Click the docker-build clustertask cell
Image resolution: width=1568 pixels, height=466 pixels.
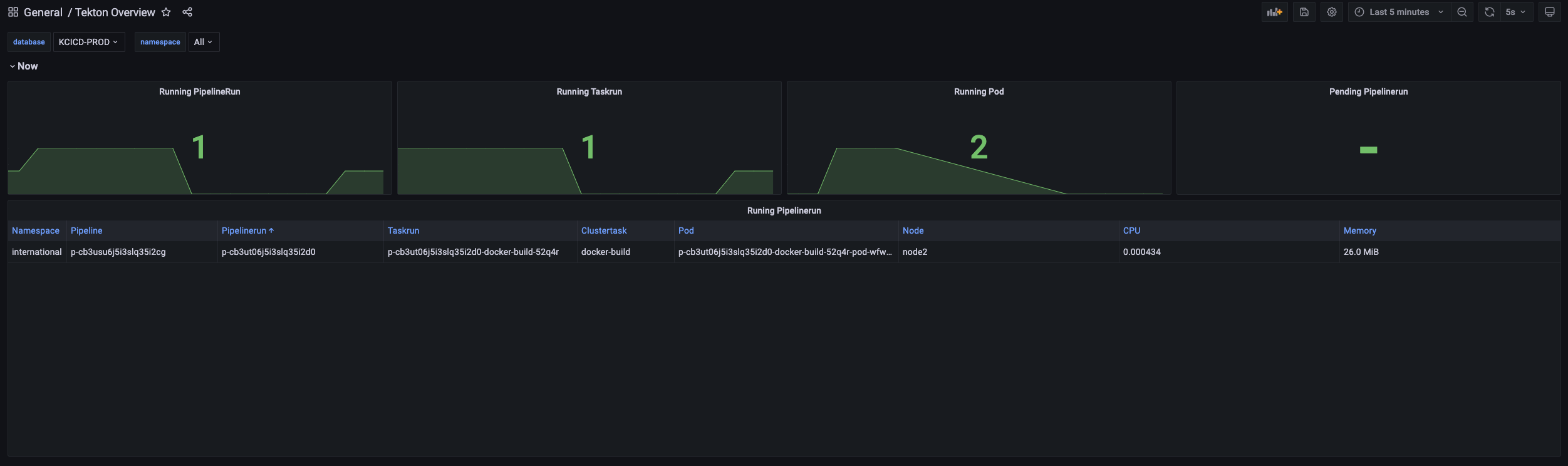click(606, 252)
